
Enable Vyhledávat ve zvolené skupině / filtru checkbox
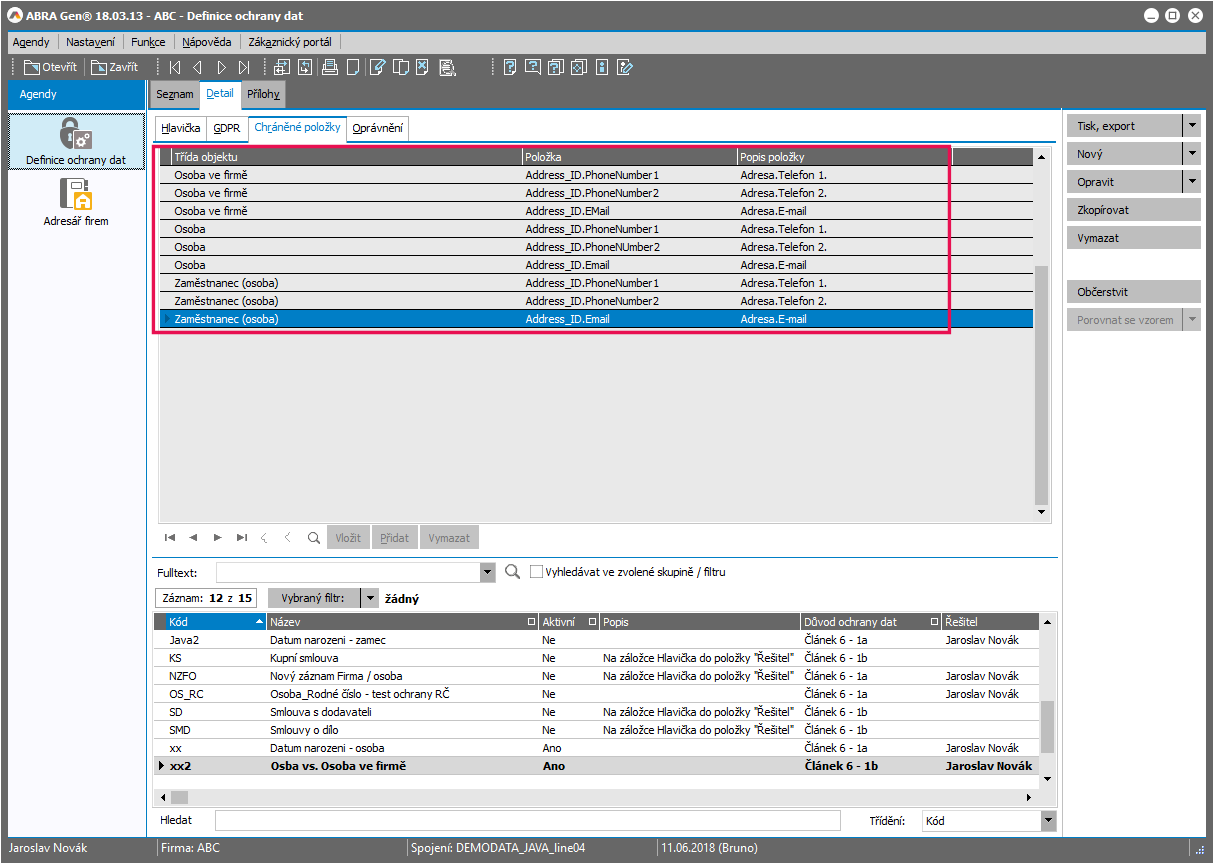537,572
